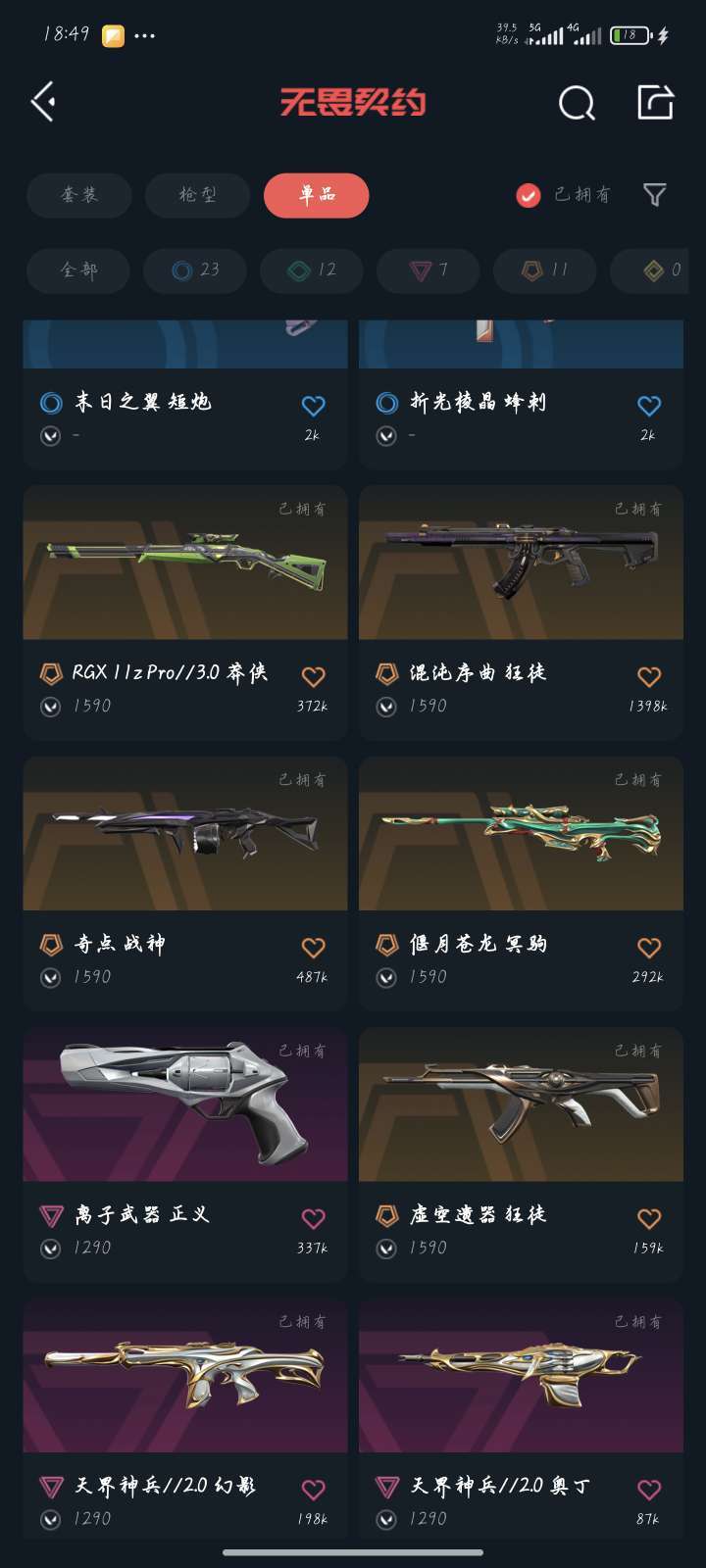Expand price chevron under 末日之翼 短炮
Screen dimensions: 706x1568
click(51, 435)
